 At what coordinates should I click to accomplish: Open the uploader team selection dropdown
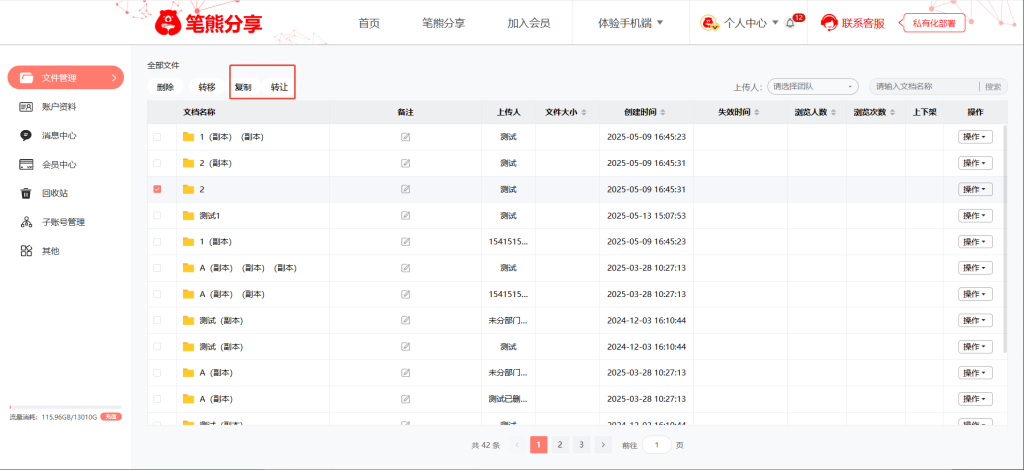(x=813, y=87)
